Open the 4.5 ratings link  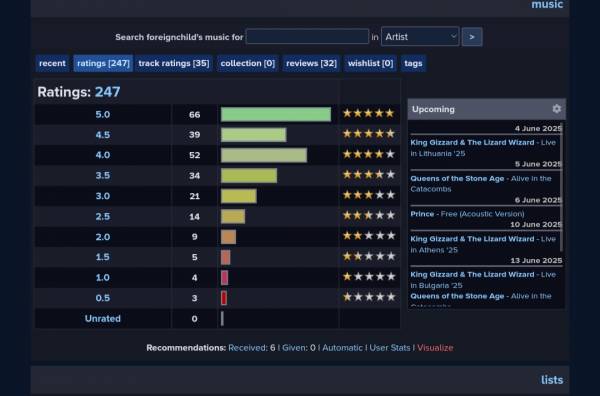pyautogui.click(x=103, y=135)
